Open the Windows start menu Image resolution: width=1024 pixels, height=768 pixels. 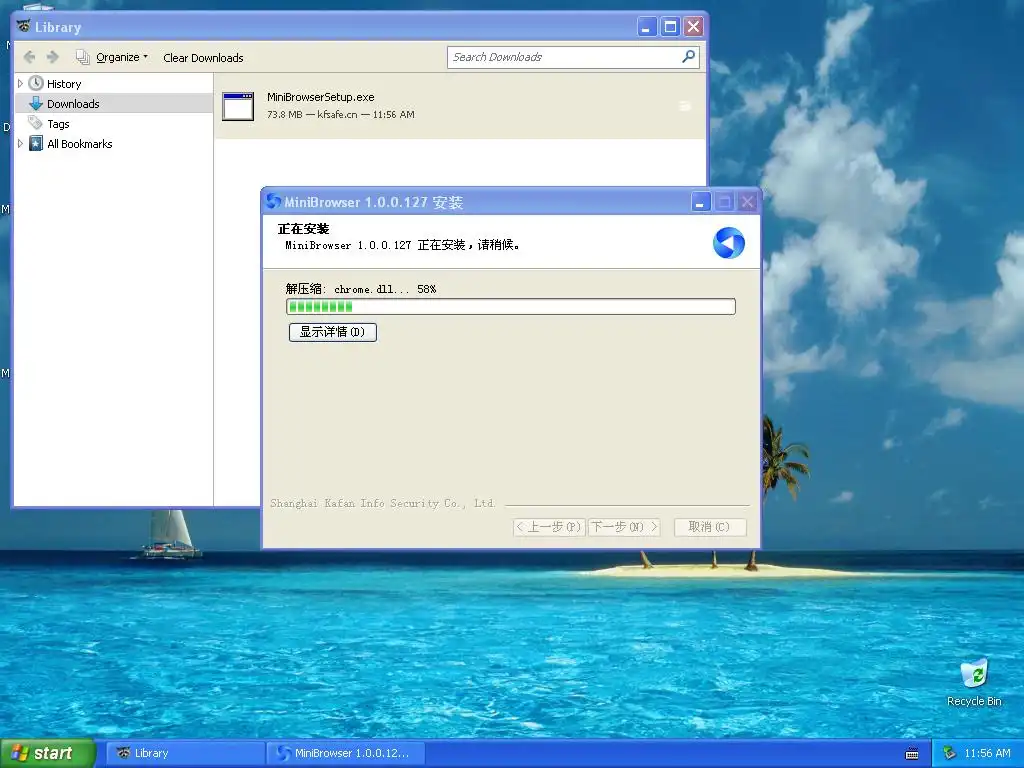(x=47, y=754)
